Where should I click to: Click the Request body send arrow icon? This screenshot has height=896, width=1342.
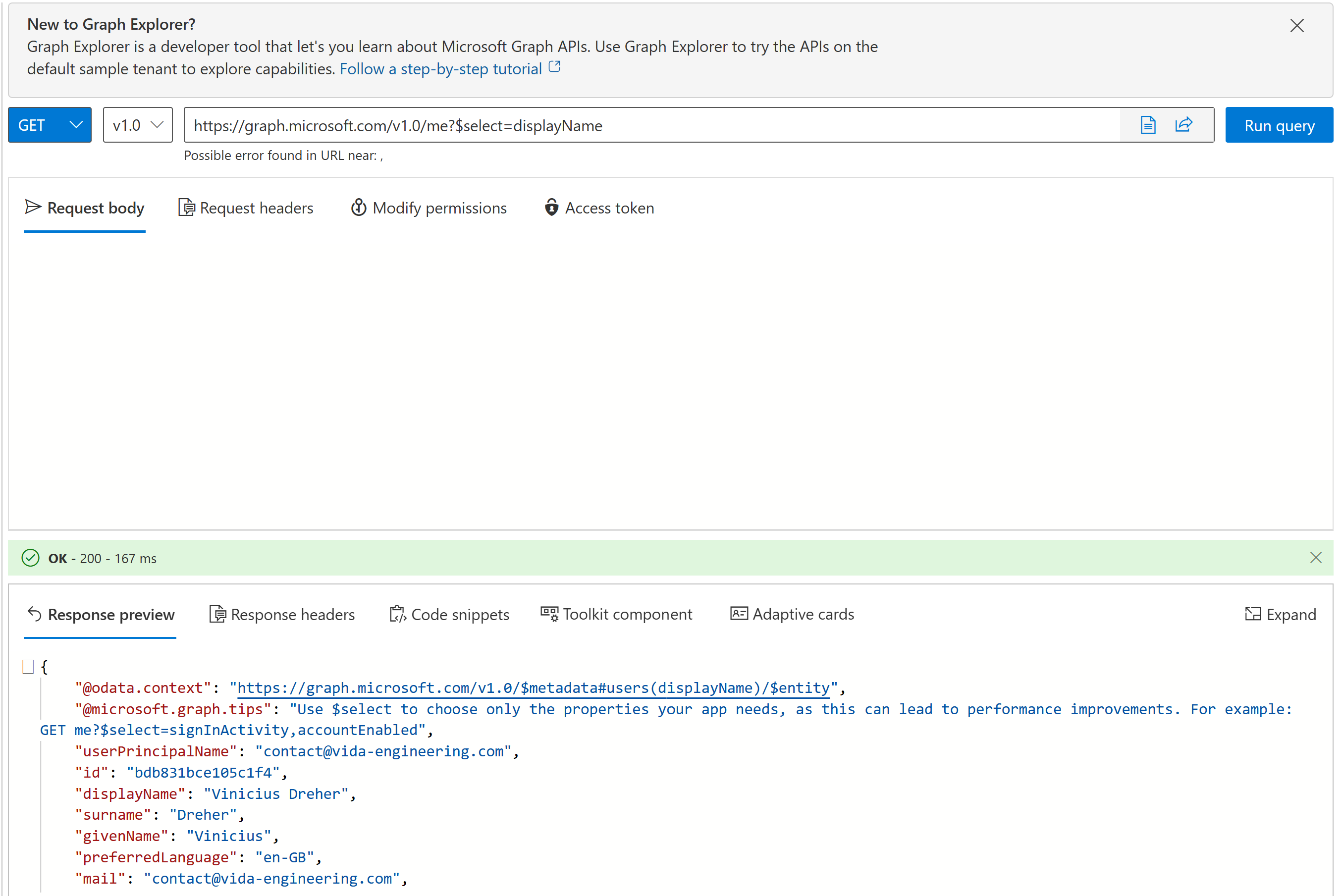(x=33, y=207)
